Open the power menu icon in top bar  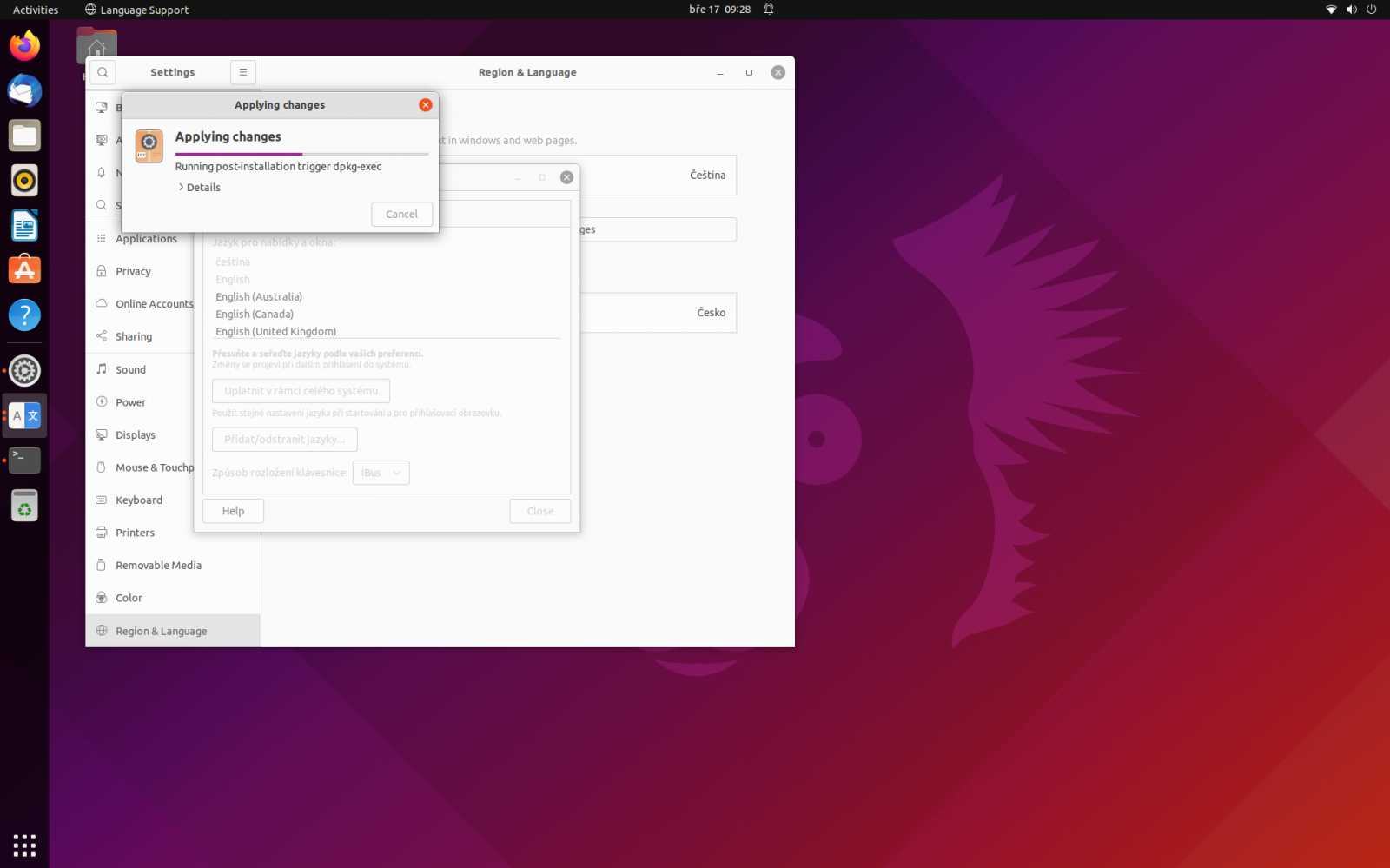coord(1372,10)
